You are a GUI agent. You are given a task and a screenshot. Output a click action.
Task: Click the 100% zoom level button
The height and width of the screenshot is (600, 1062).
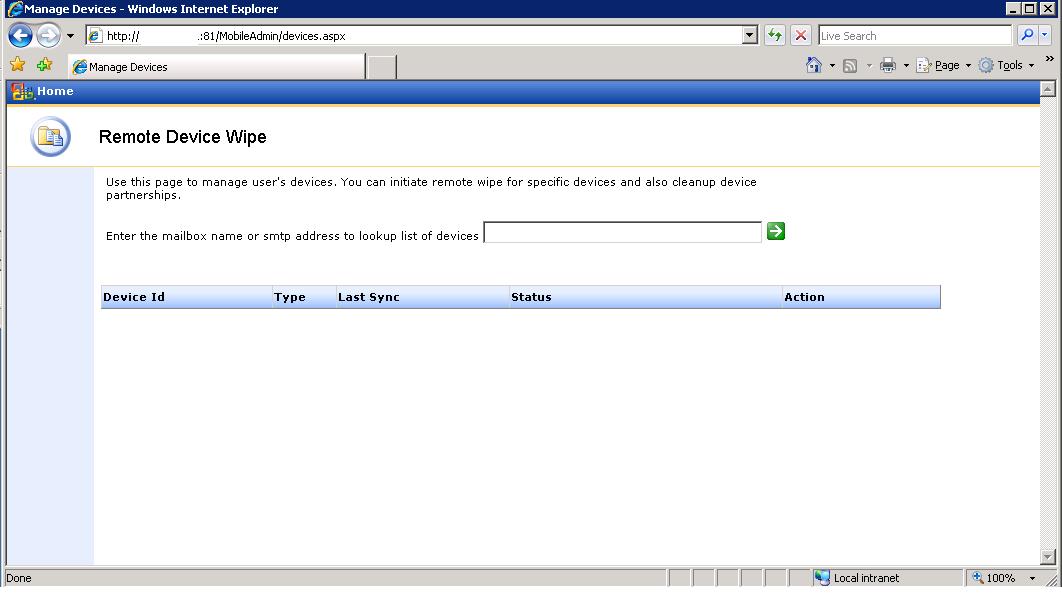[x=994, y=578]
